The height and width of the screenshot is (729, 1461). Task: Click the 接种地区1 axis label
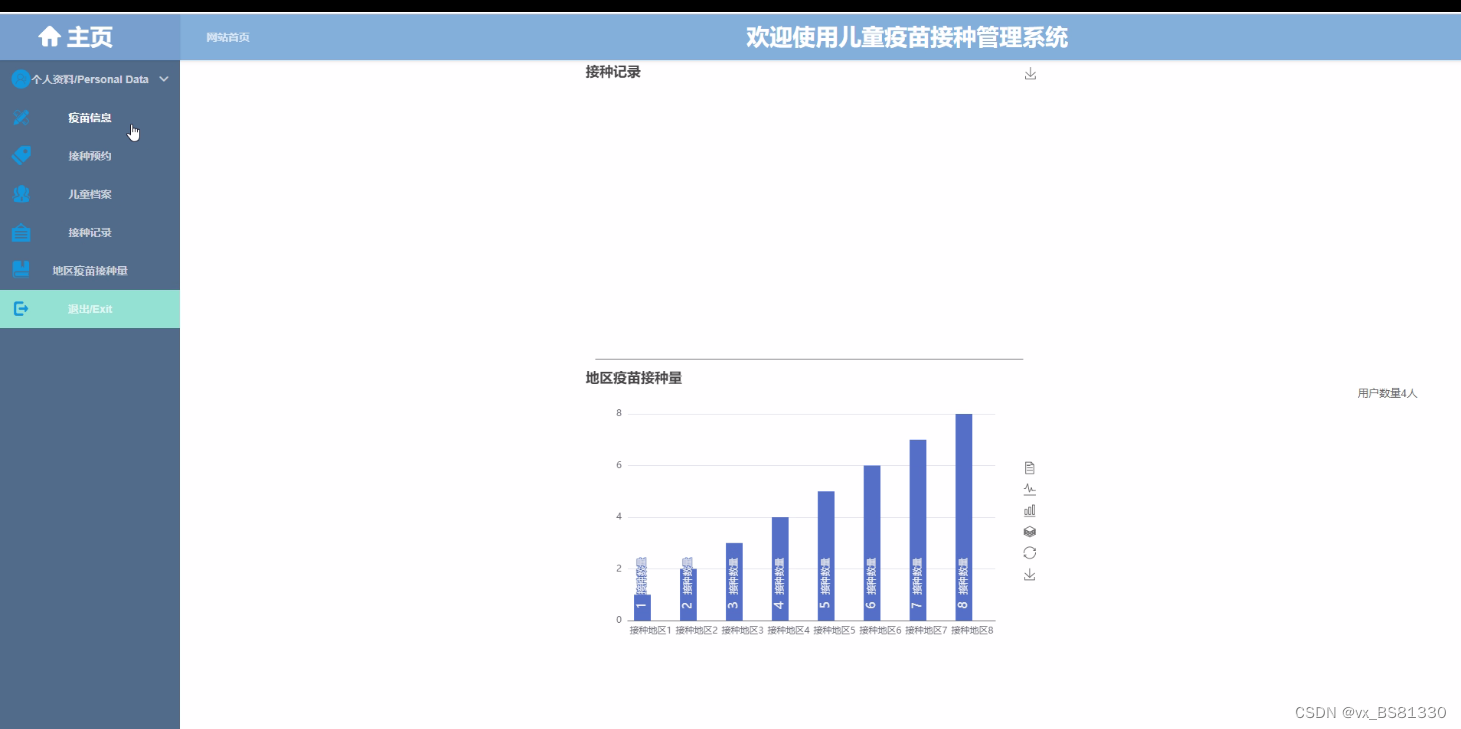point(650,631)
